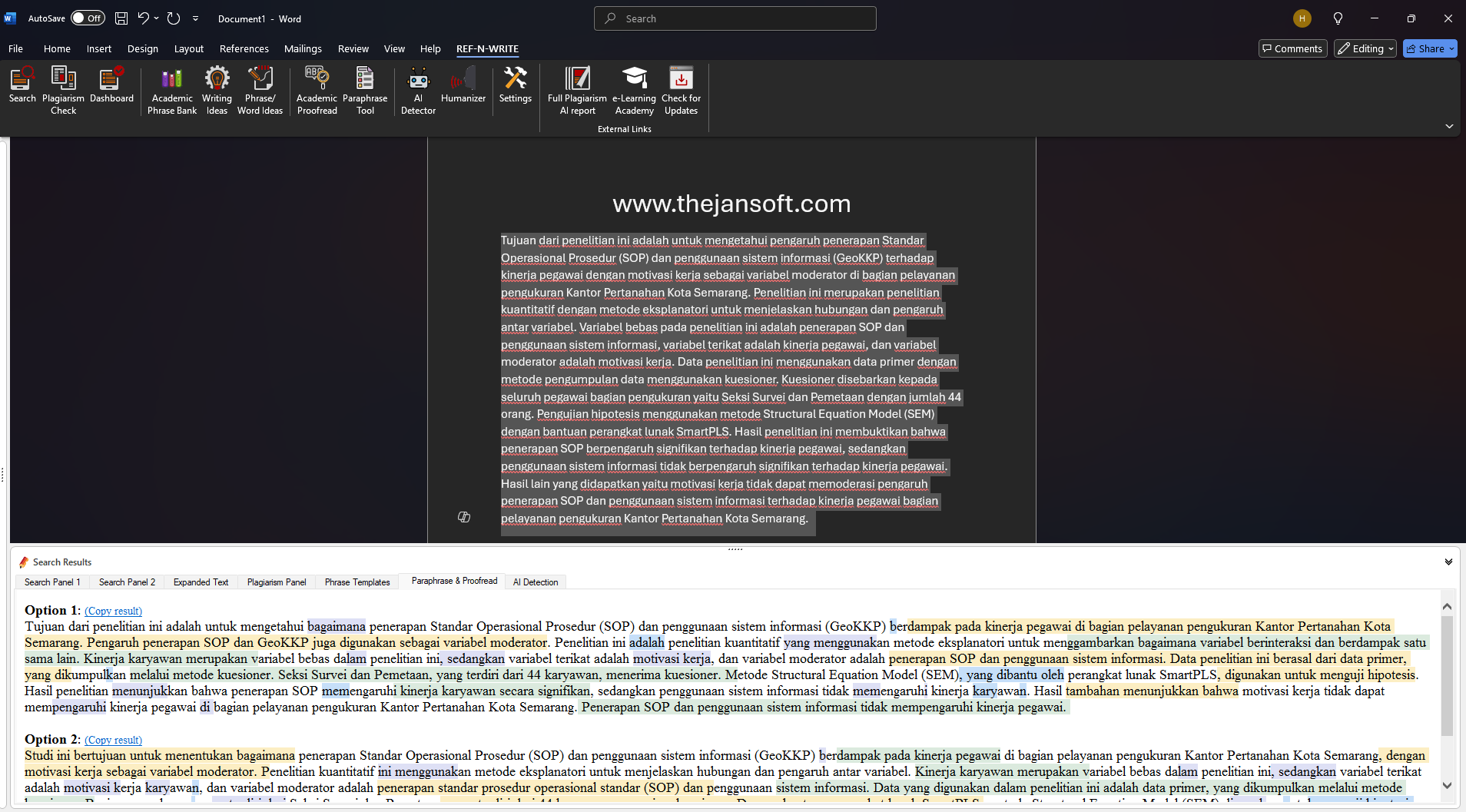Switch to the Design ribbon tab
Viewport: 1466px width, 812px height.
[143, 48]
